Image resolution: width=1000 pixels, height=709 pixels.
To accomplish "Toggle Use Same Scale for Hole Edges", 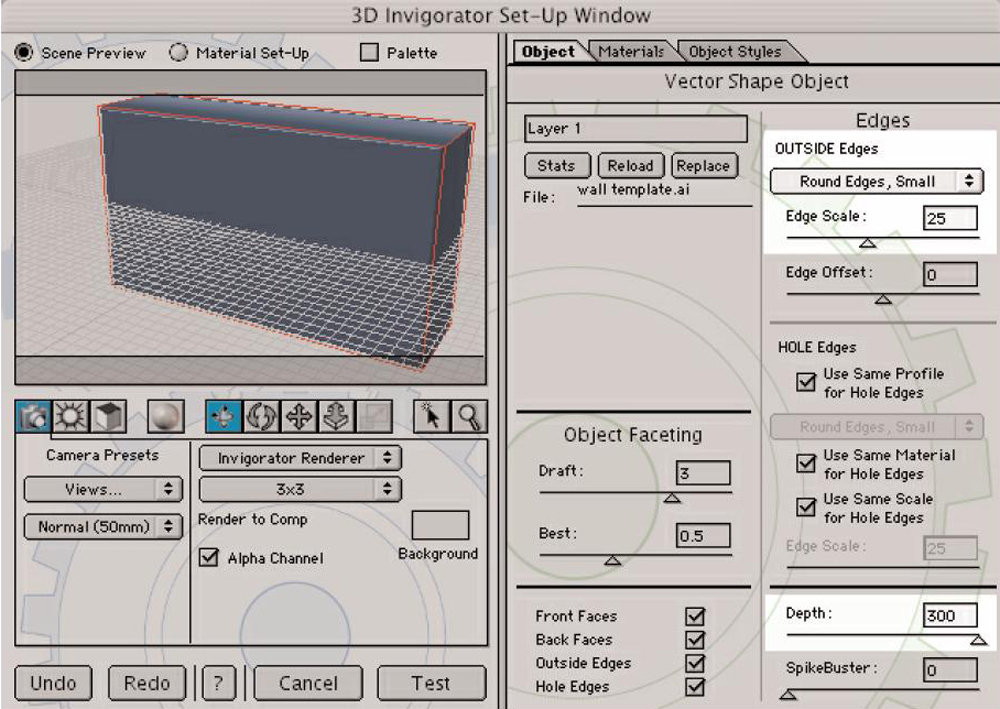I will click(806, 508).
